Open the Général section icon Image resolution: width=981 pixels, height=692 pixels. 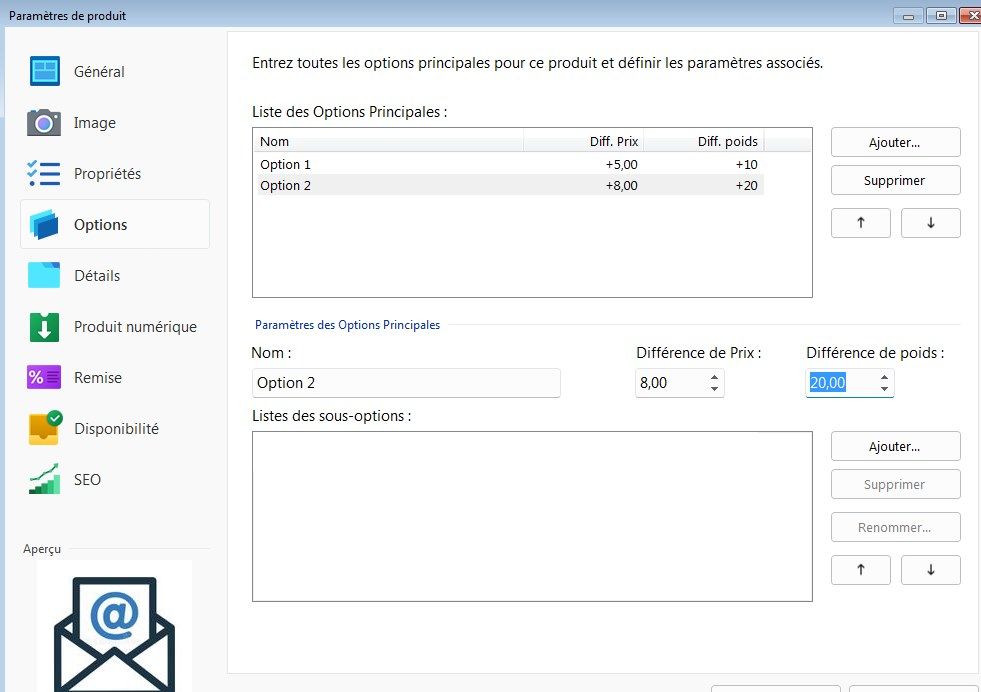[45, 72]
